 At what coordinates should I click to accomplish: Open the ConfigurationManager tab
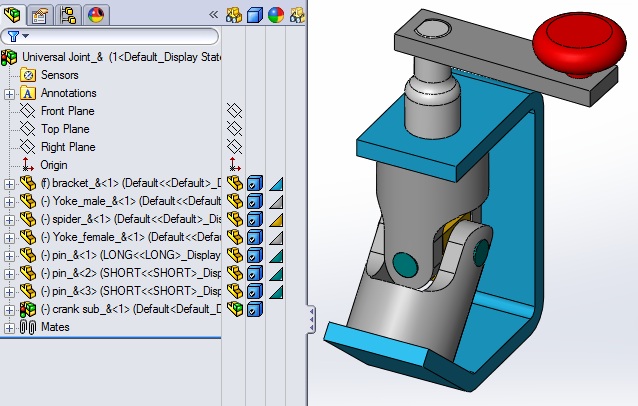(x=69, y=14)
